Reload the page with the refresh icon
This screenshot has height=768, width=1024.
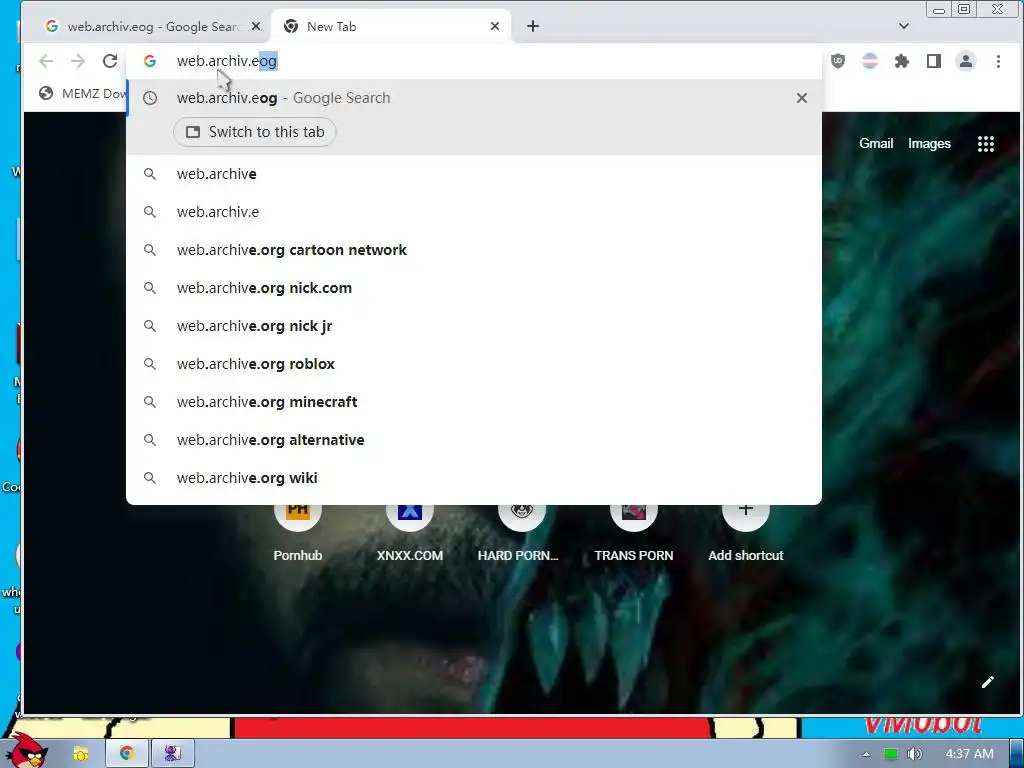tap(110, 61)
